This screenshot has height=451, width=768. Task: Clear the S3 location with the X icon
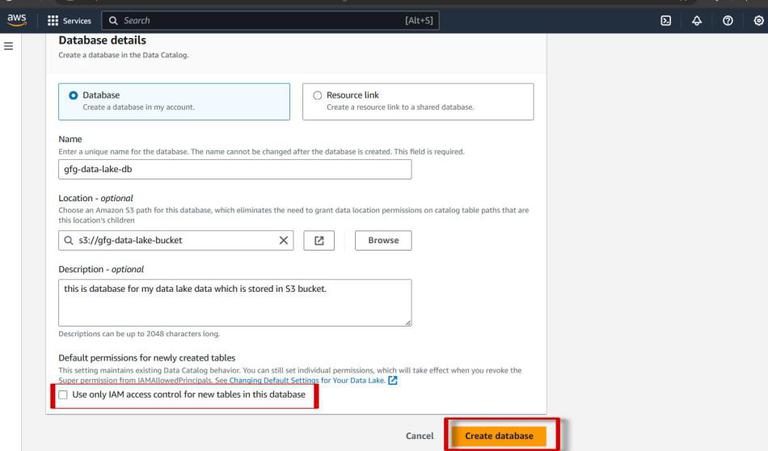(283, 240)
